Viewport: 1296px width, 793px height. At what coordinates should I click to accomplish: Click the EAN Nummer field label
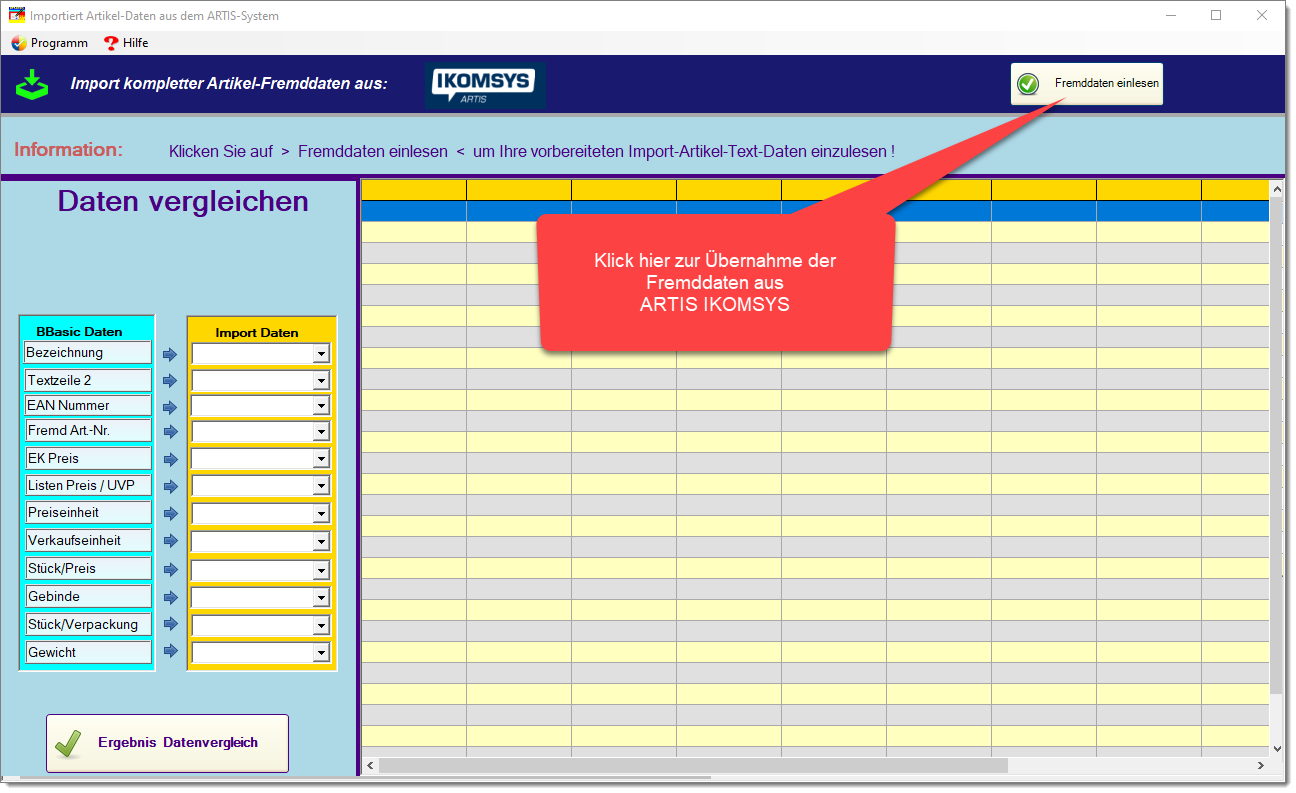click(x=87, y=405)
